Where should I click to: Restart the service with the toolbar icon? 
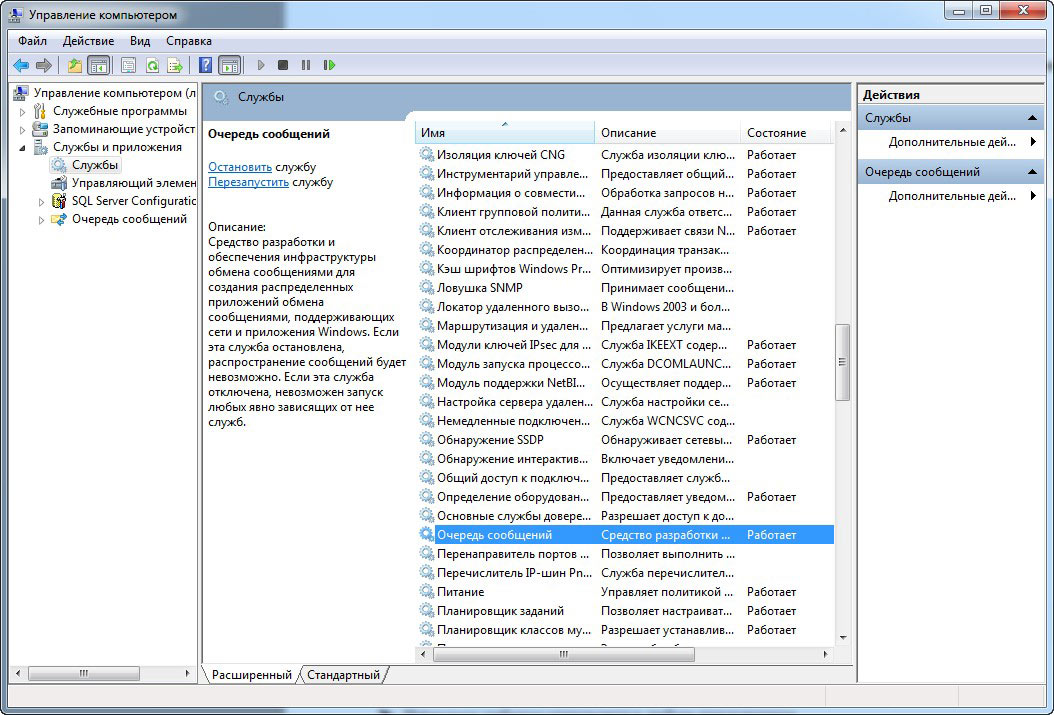(329, 65)
